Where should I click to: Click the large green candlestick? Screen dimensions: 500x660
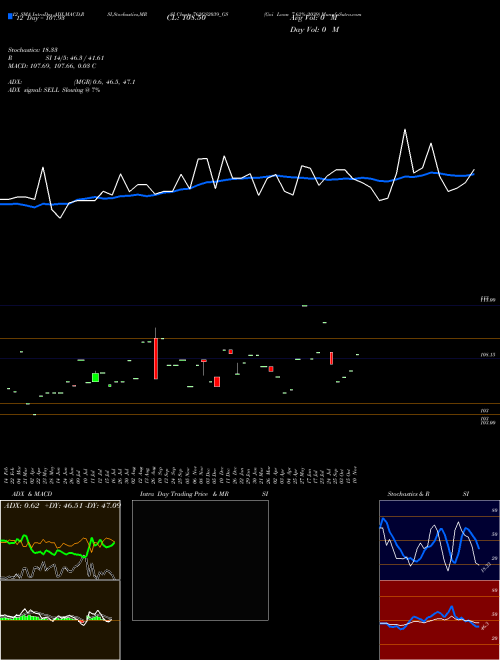tap(96, 377)
